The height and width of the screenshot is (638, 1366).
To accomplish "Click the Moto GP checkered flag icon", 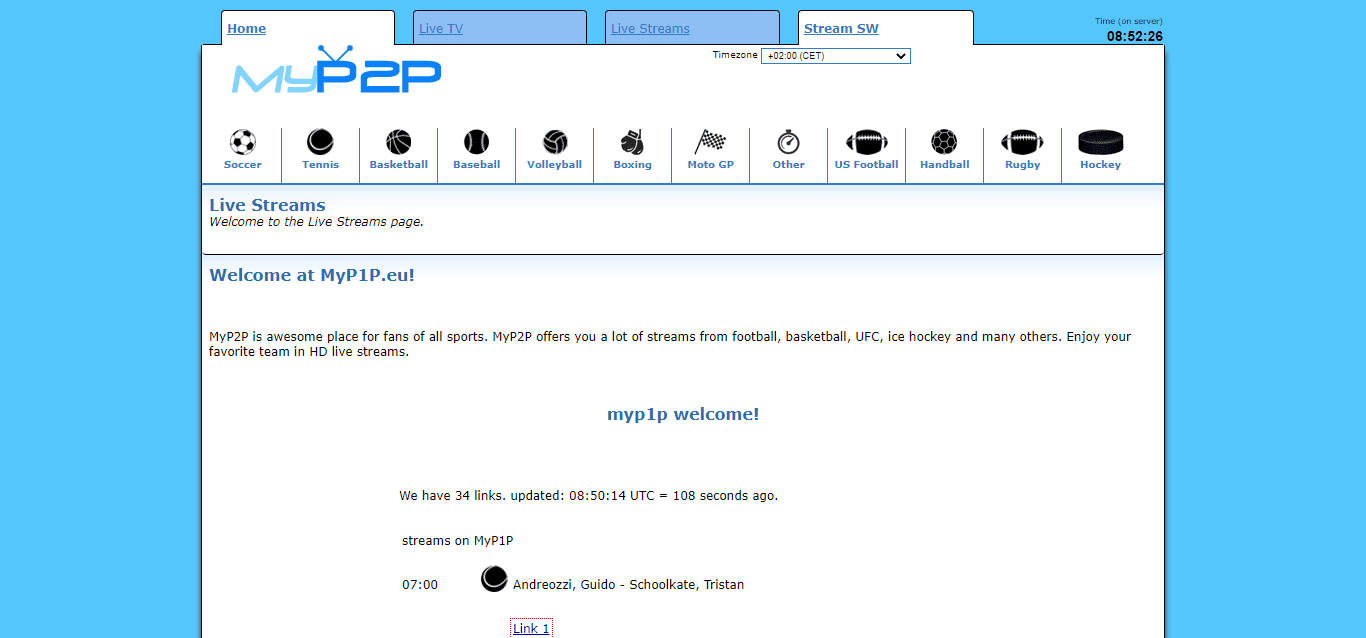I will [710, 142].
